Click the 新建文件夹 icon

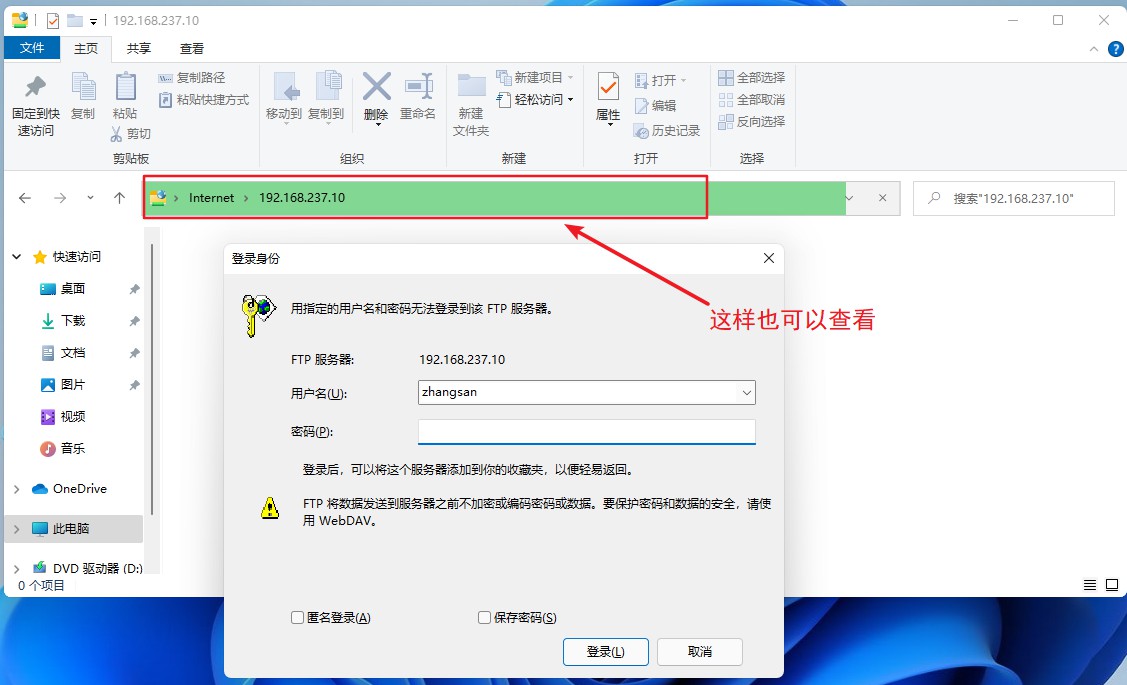pos(472,86)
